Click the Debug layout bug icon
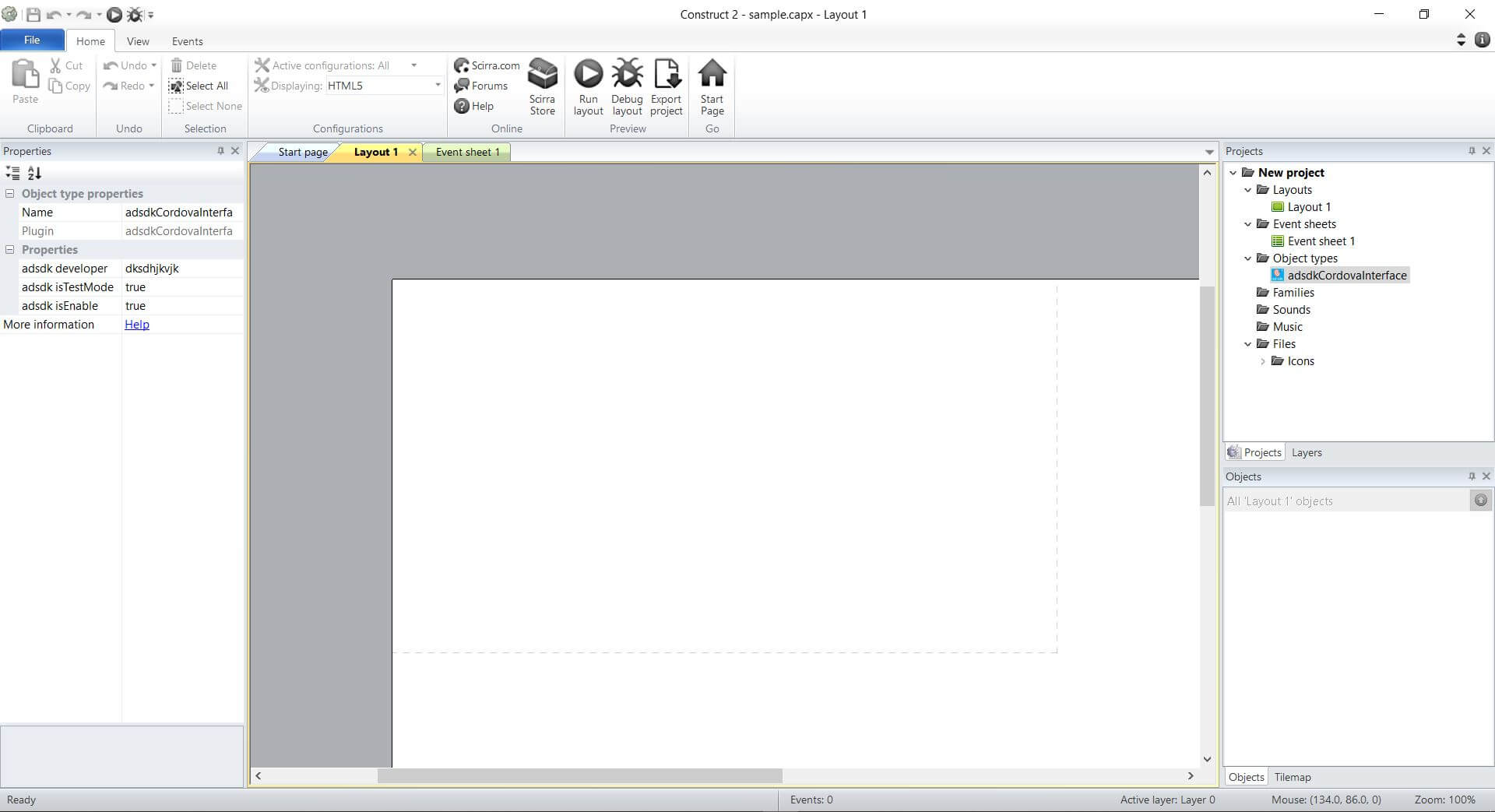 point(627,73)
